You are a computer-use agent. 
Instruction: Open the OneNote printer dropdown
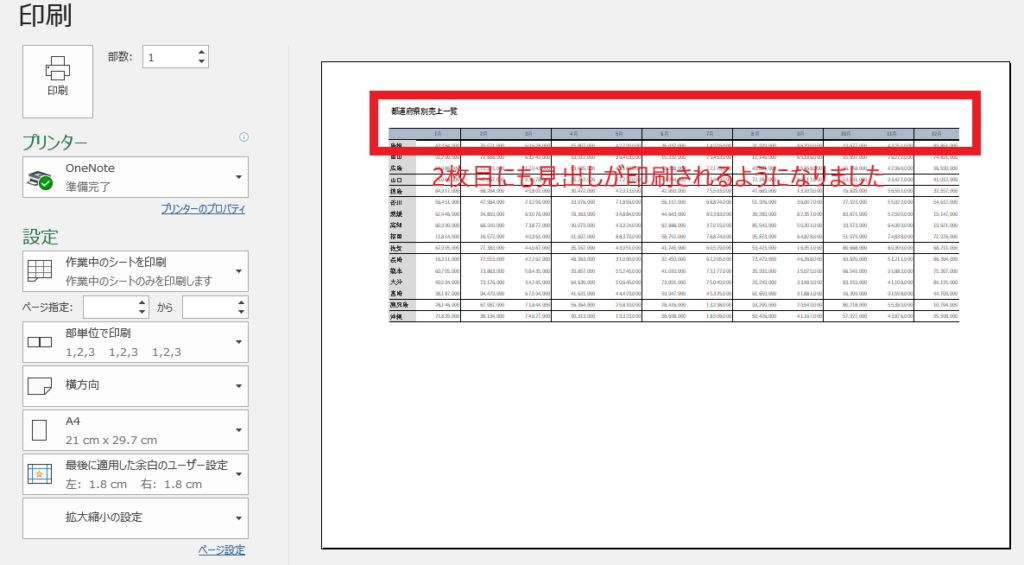pos(135,177)
